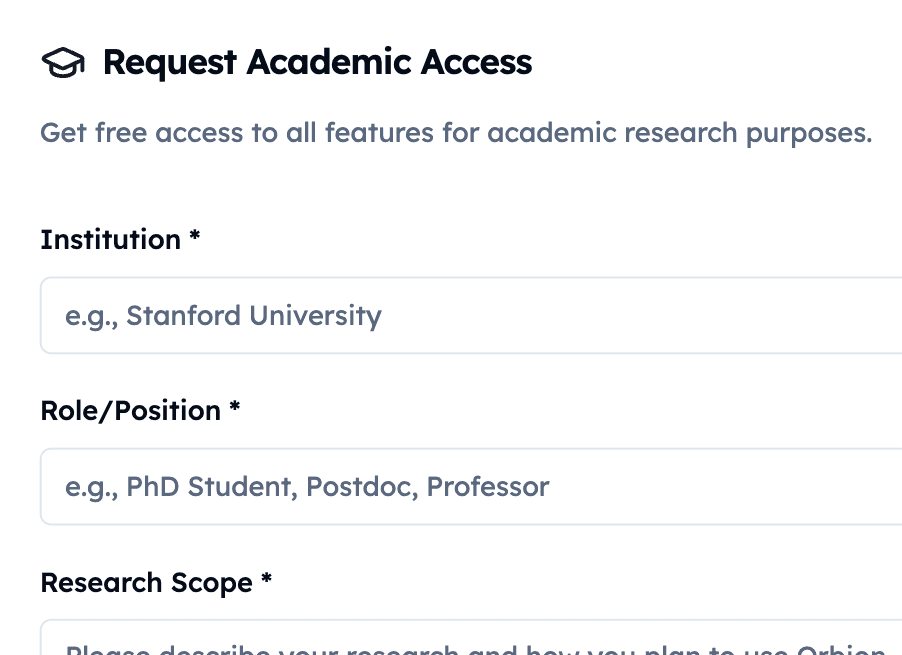Screen dimensions: 902x655
Task: Click the free access description subtitle
Action: tap(456, 132)
